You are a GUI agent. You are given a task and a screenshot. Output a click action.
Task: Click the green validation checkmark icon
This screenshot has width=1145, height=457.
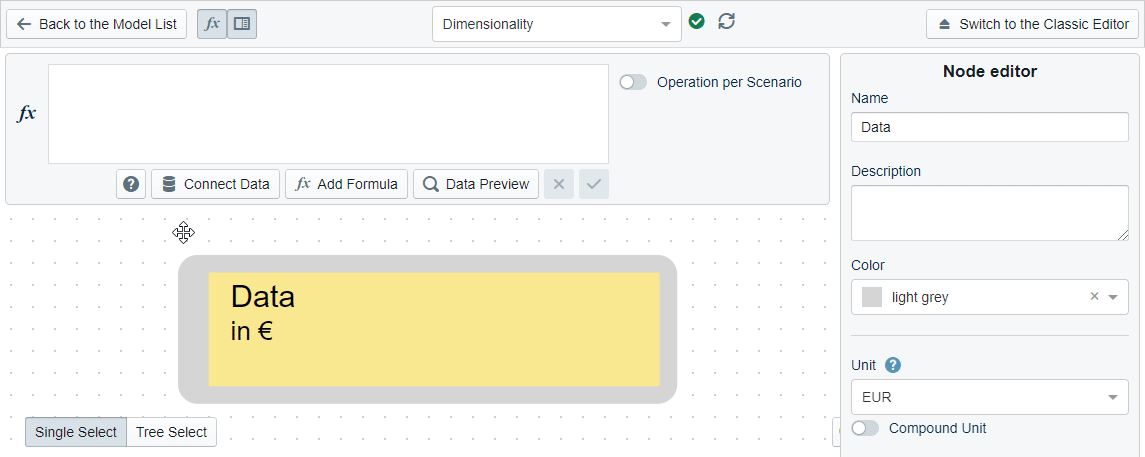coord(697,21)
